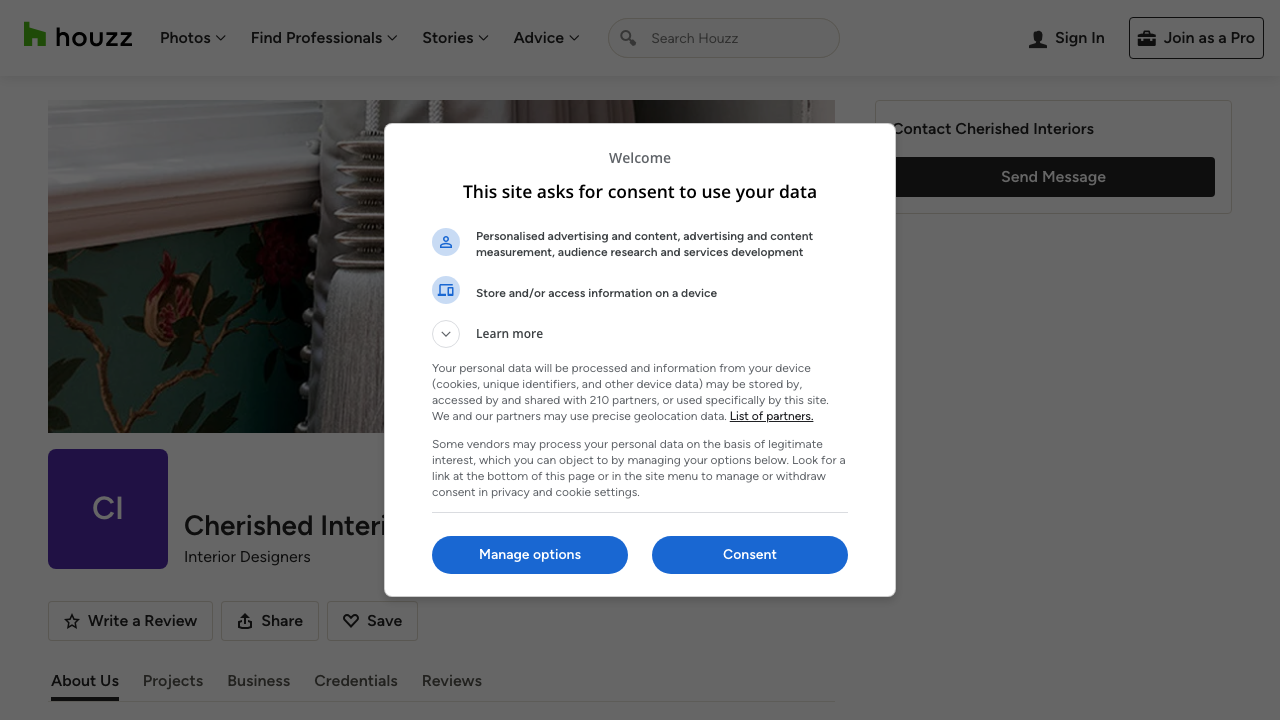Open the Photos dropdown menu

pos(193,38)
